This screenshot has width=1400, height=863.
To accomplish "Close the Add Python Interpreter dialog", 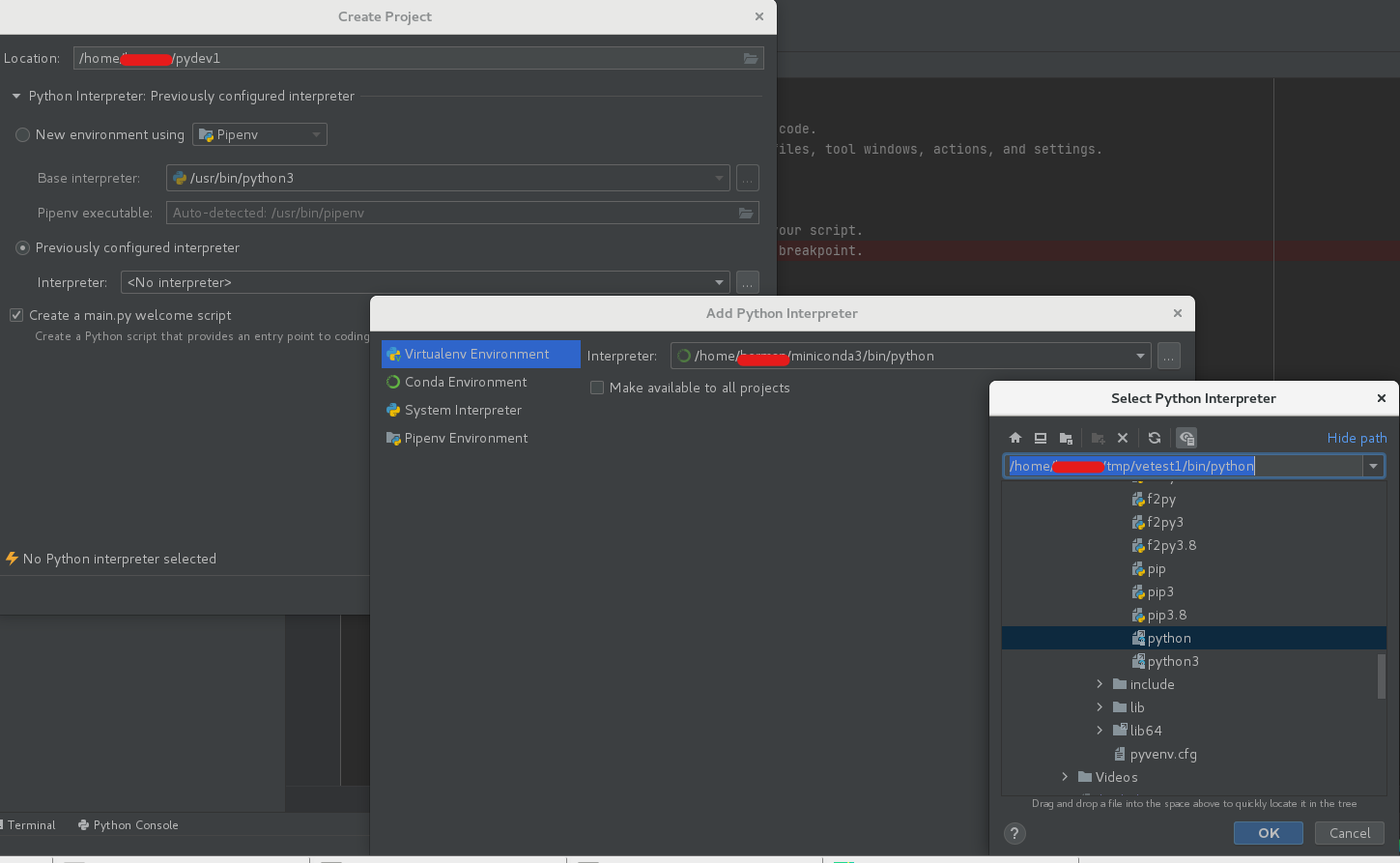I will pyautogui.click(x=1178, y=313).
